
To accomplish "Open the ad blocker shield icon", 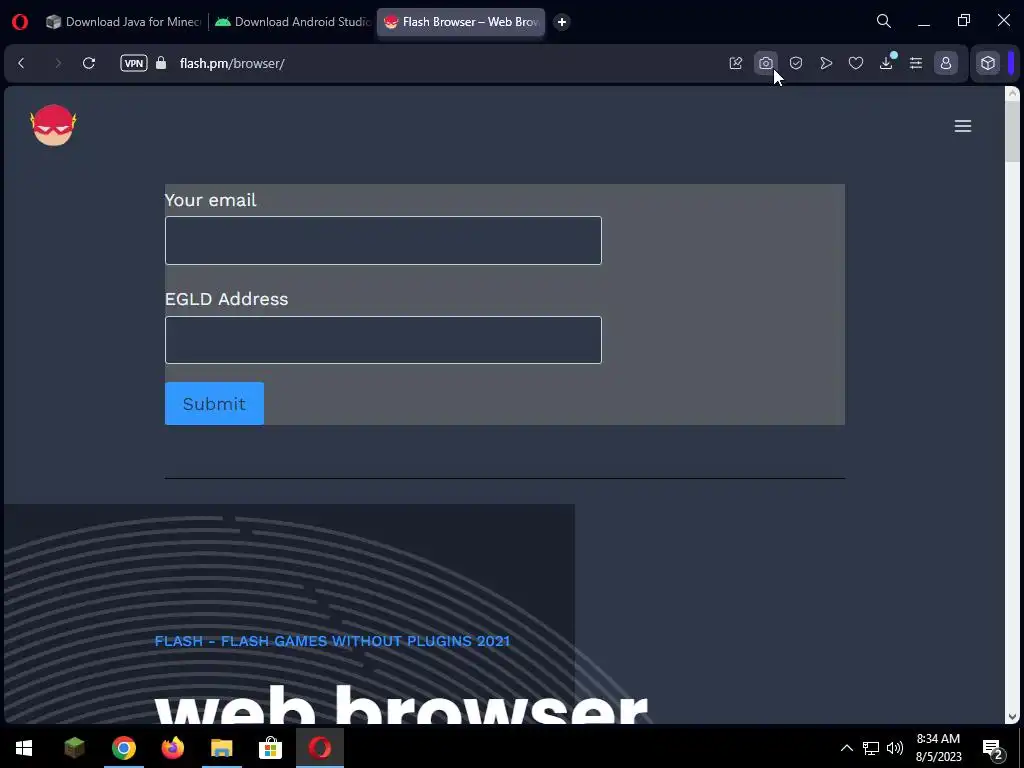I will coord(795,63).
